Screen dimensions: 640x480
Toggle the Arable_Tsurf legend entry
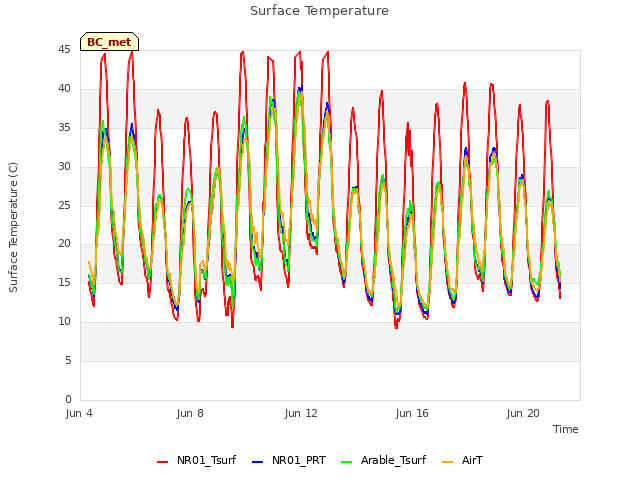tap(384, 460)
